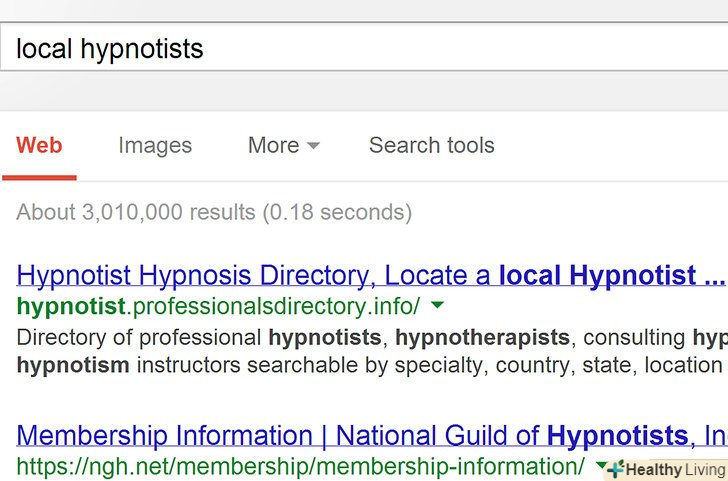Expand arrow beside hypnotist.professionalsdirectory.info URL
This screenshot has width=728, height=481.
pos(437,305)
